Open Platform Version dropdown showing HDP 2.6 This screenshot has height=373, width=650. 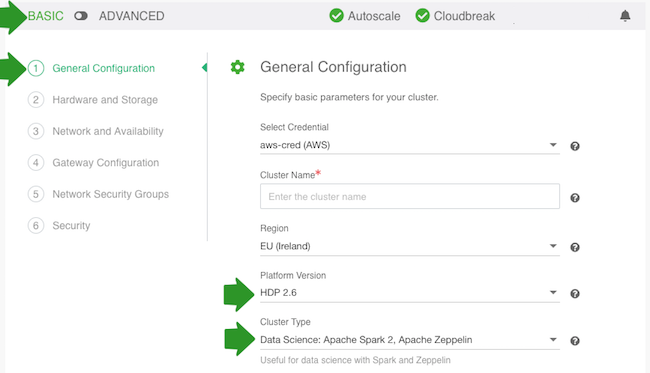coord(410,293)
